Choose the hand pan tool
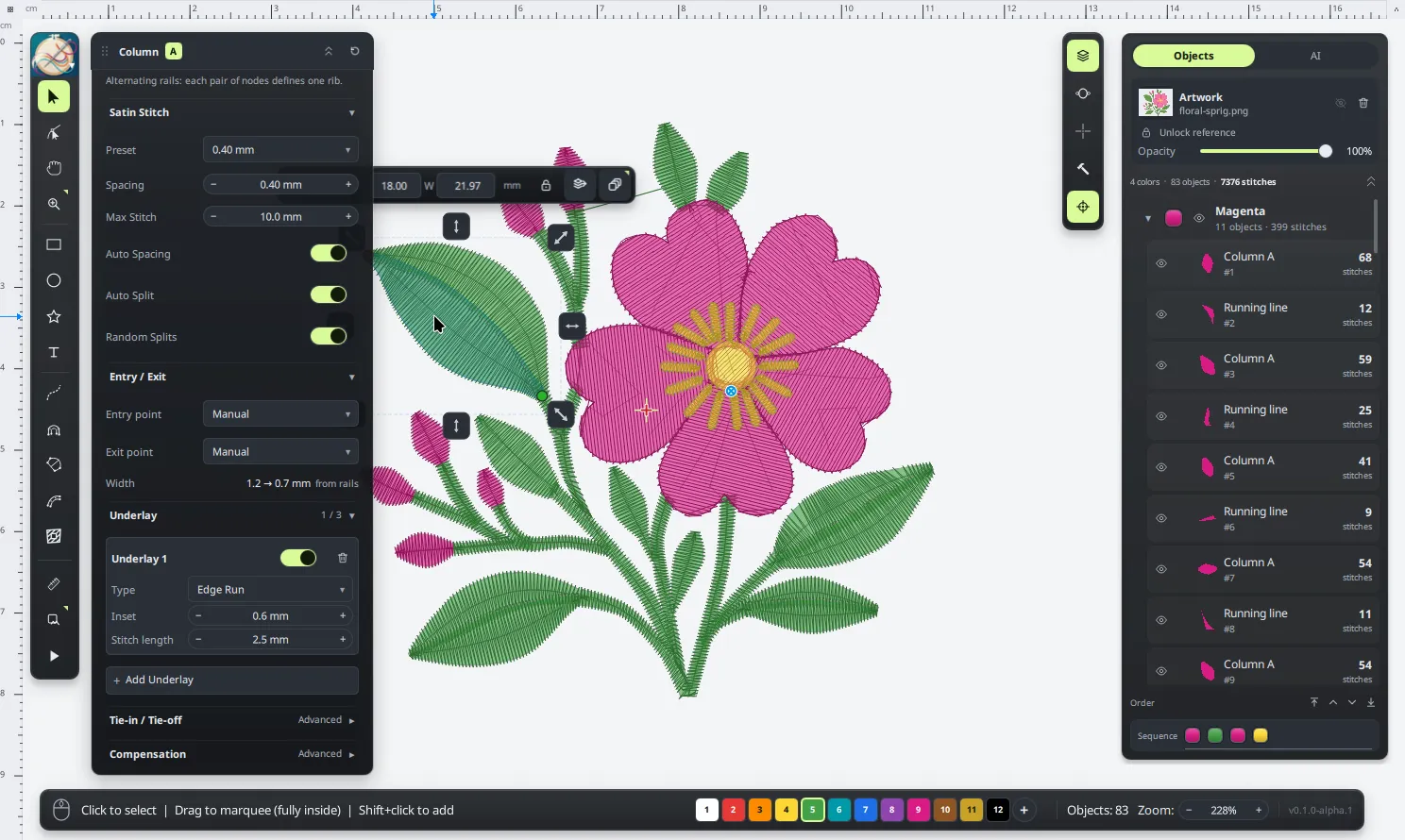This screenshot has width=1405, height=840. (54, 168)
